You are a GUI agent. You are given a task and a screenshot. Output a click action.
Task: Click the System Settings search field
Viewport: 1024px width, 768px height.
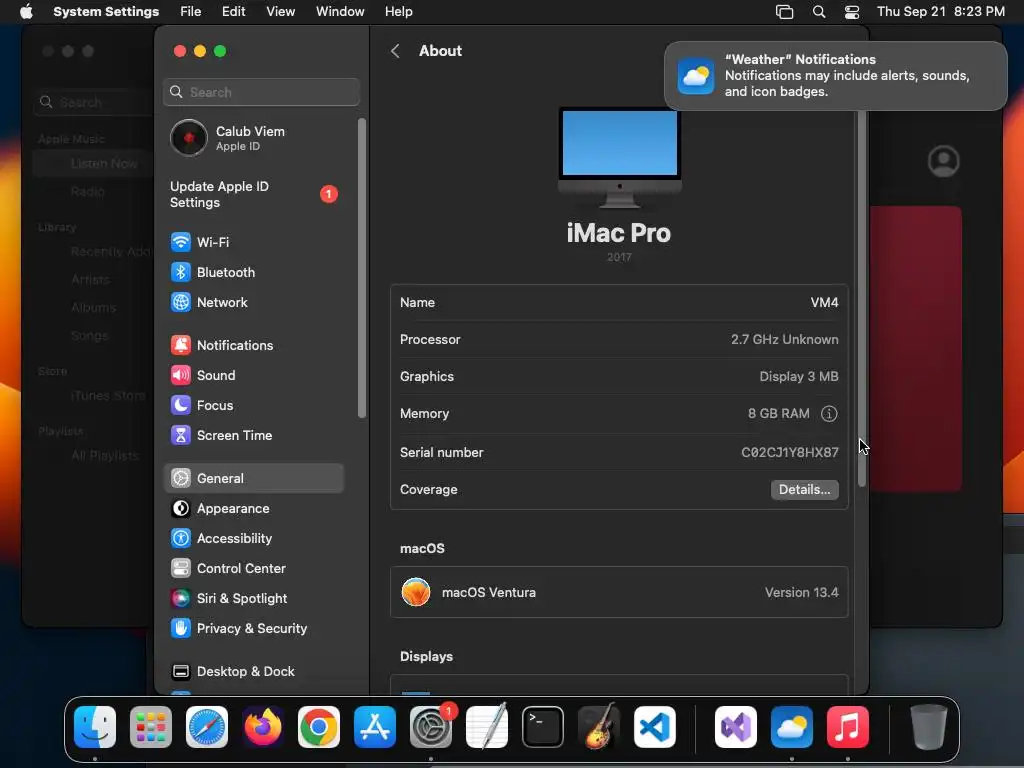coord(261,92)
